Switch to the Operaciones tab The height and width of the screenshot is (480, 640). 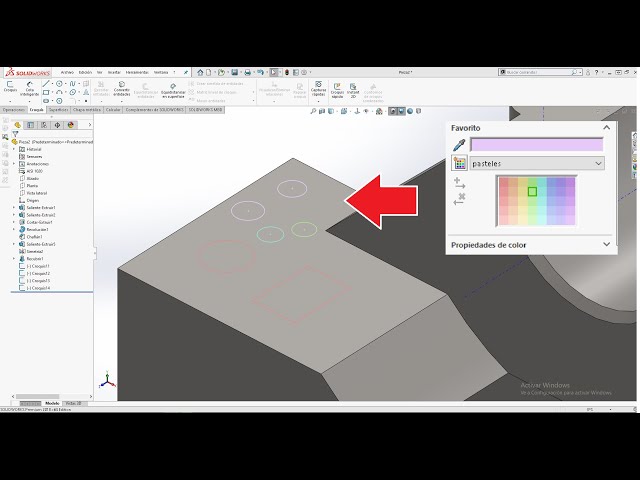pyautogui.click(x=14, y=110)
